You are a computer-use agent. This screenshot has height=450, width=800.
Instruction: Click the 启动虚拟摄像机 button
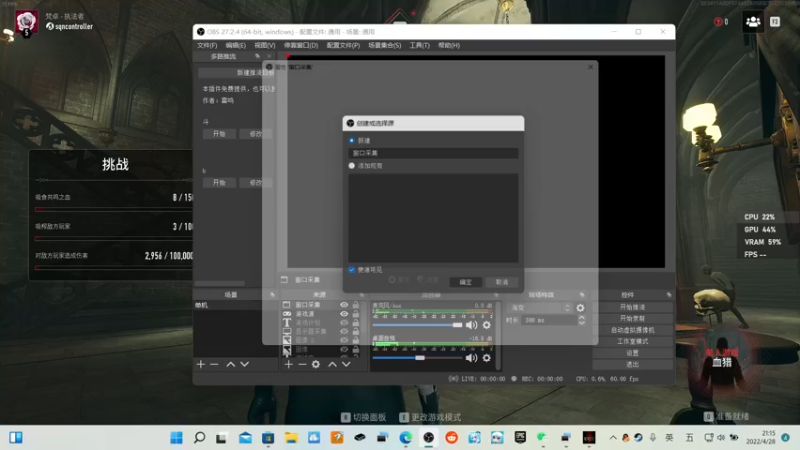tap(633, 330)
